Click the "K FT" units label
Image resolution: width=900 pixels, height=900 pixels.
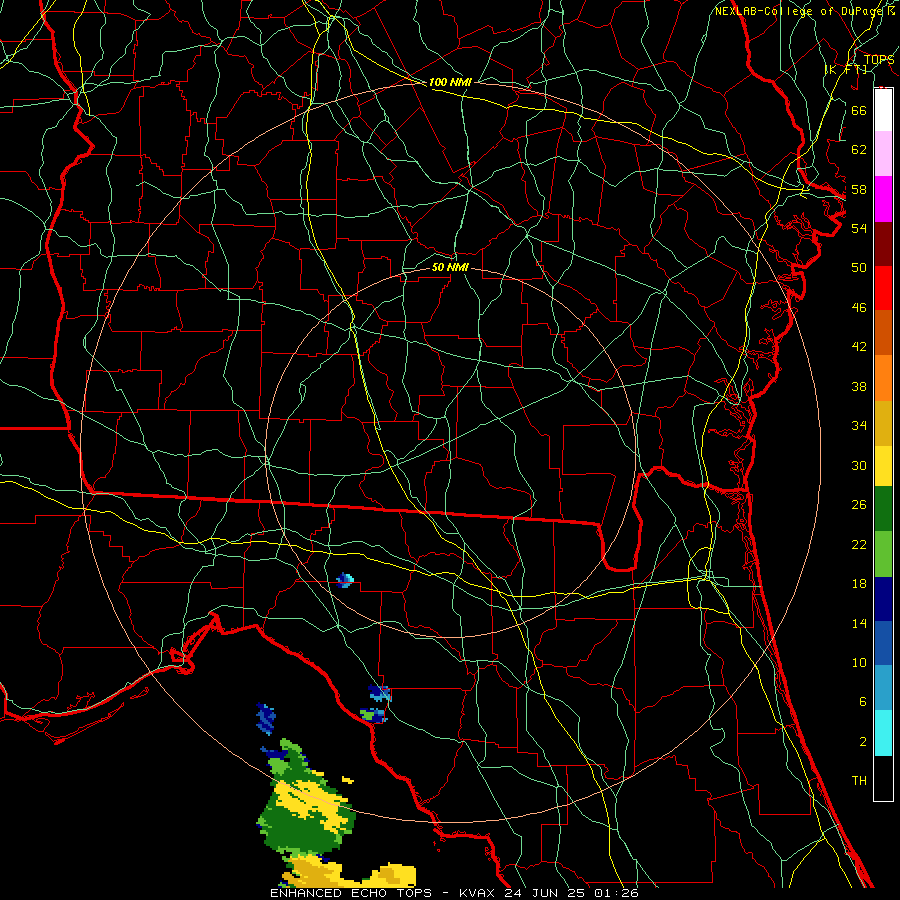click(846, 69)
